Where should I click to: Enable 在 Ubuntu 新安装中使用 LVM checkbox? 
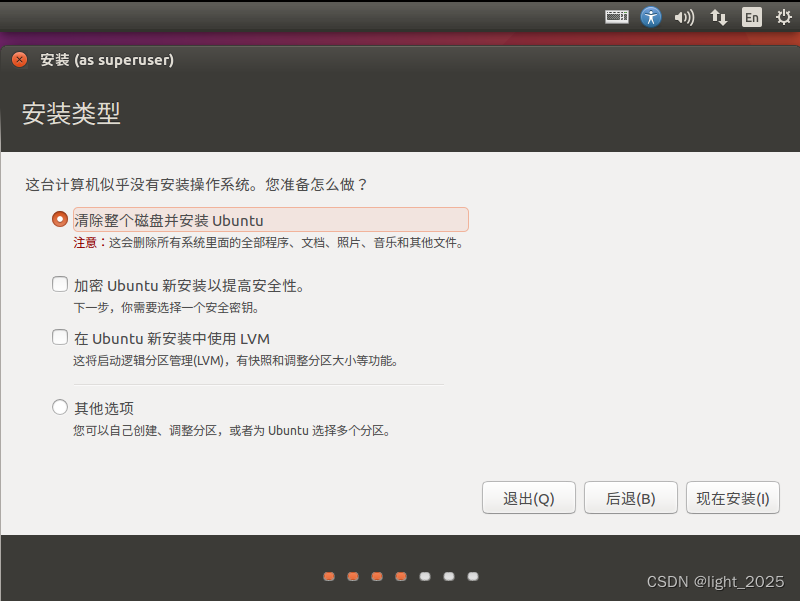60,337
